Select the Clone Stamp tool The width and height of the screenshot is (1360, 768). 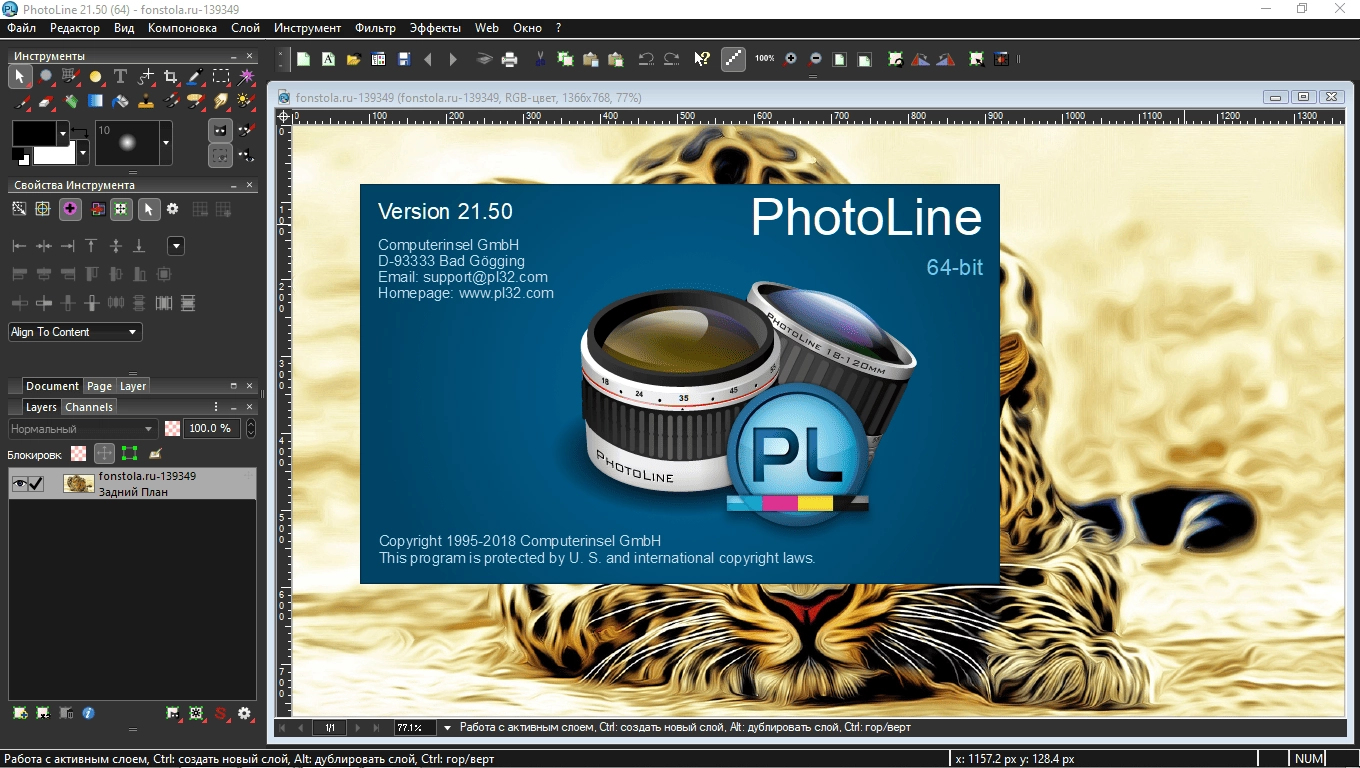click(146, 101)
